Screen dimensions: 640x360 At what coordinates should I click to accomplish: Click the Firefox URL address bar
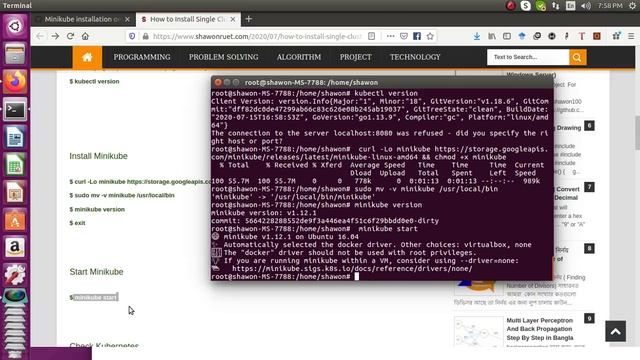[257, 36]
